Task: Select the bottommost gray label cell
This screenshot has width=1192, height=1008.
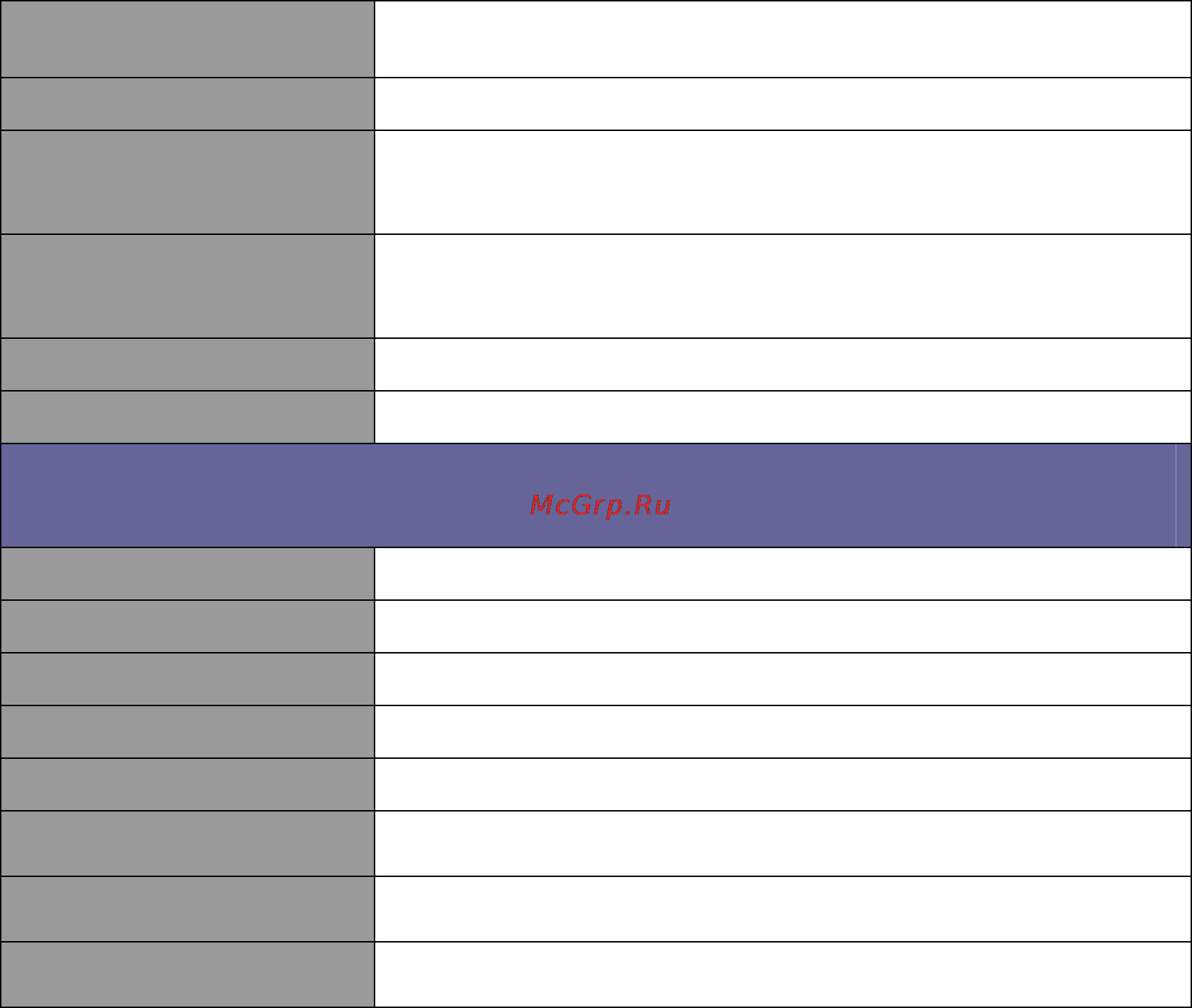Action: click(x=187, y=975)
